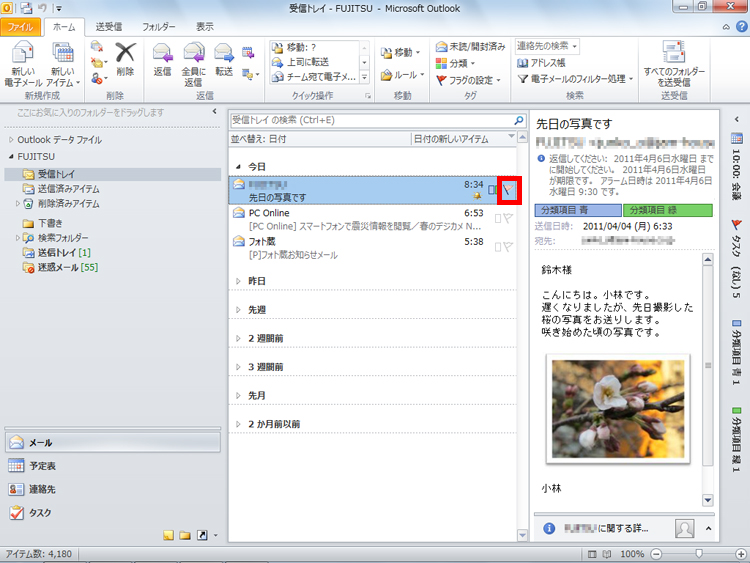
Task: Open the 検索フォルダー item
Action: 55,237
